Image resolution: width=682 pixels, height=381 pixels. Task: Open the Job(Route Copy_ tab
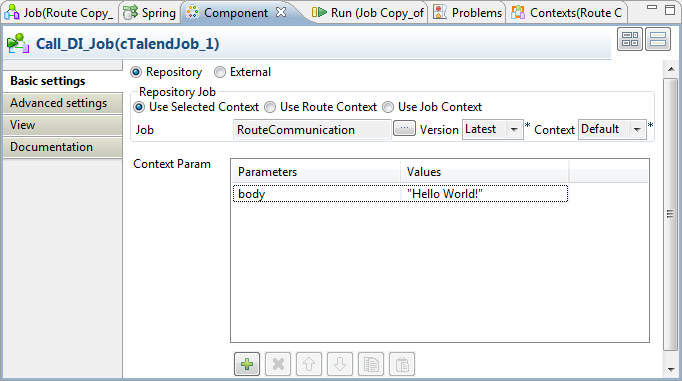60,13
